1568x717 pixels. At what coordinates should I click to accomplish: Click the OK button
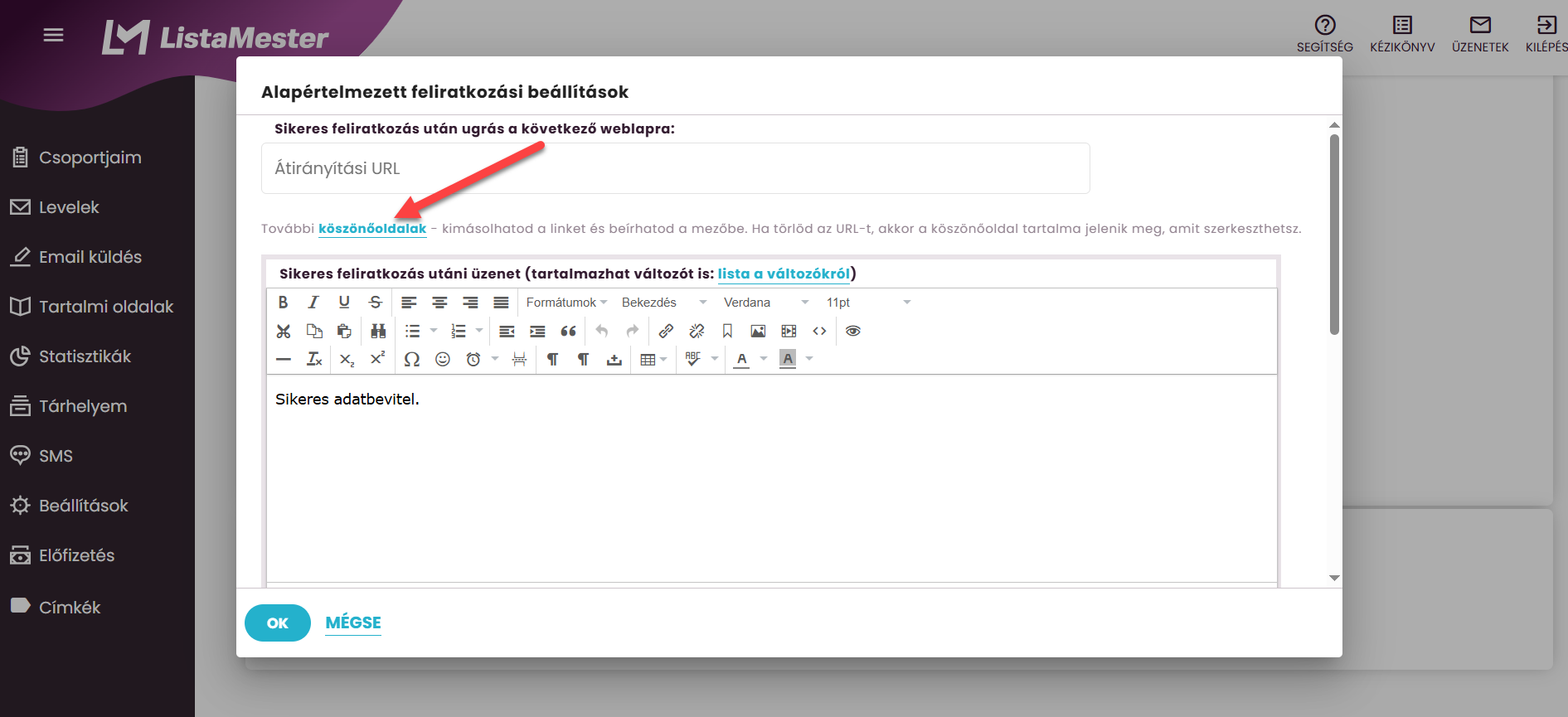pyautogui.click(x=278, y=623)
